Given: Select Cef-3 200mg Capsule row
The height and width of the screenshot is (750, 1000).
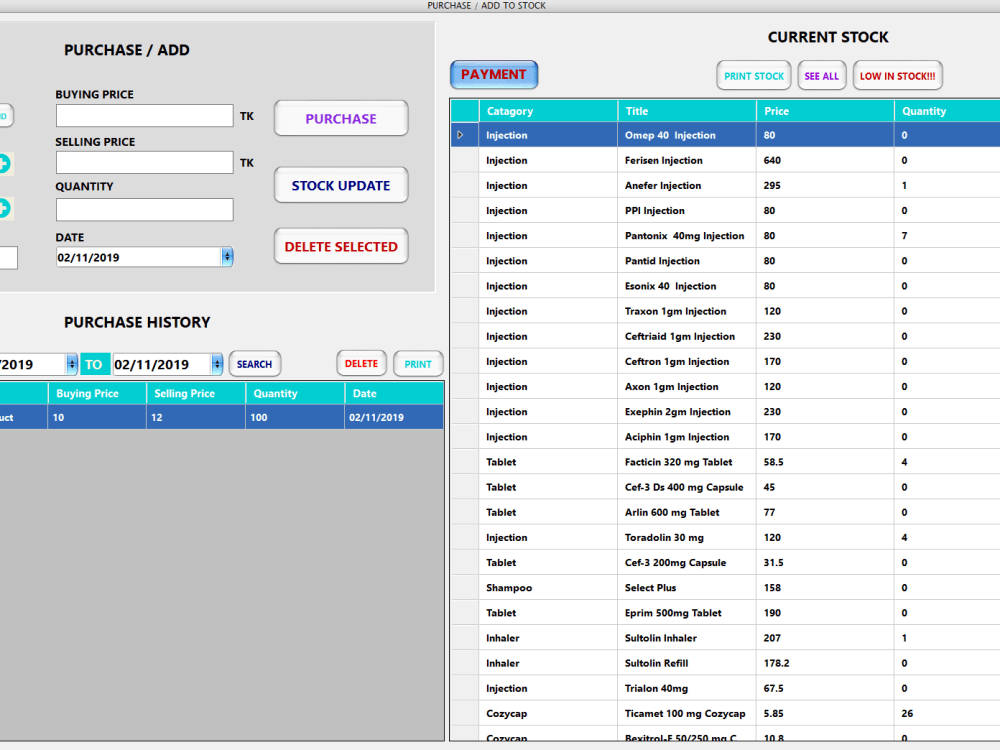Looking at the screenshot, I should click(726, 562).
